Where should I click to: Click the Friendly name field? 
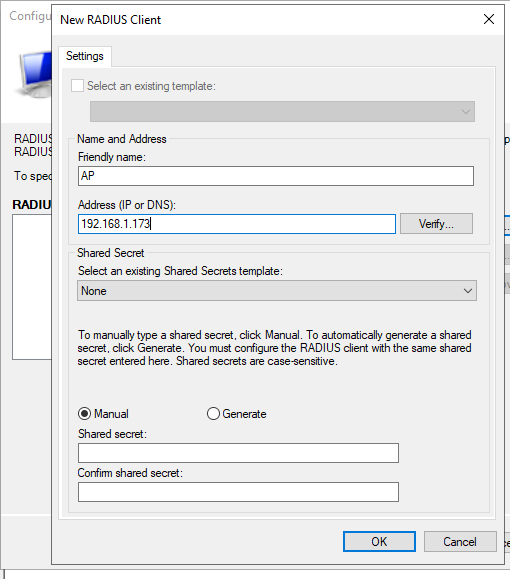coord(275,176)
